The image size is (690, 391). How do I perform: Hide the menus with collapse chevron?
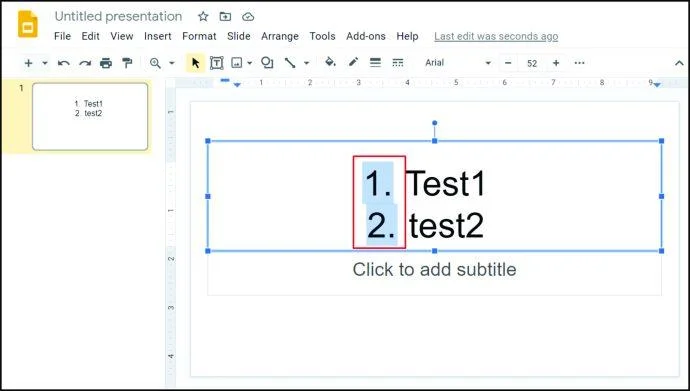click(x=679, y=63)
